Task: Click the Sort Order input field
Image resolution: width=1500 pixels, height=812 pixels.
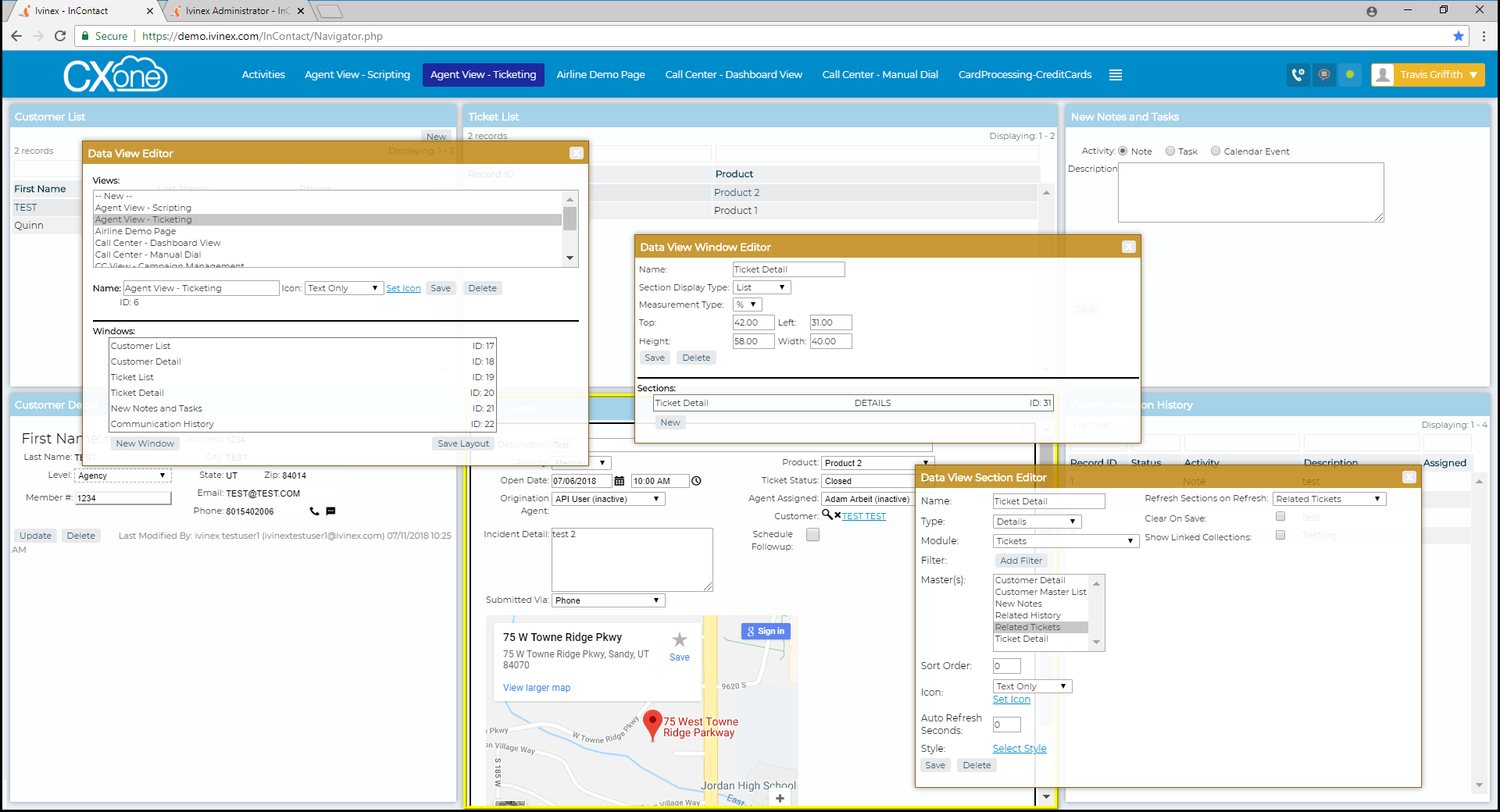Action: [x=1007, y=666]
